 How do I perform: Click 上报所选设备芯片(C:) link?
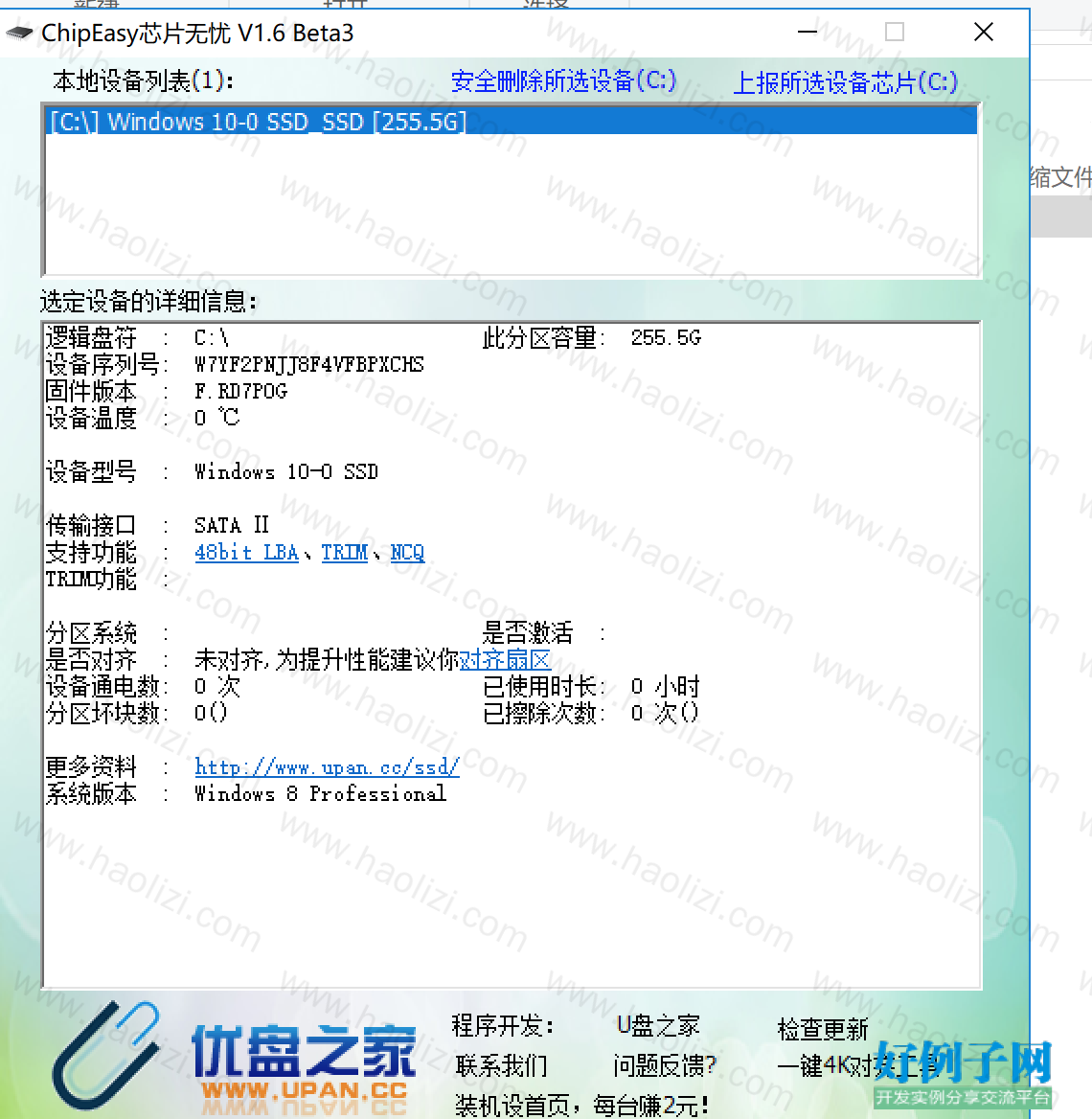(x=845, y=82)
